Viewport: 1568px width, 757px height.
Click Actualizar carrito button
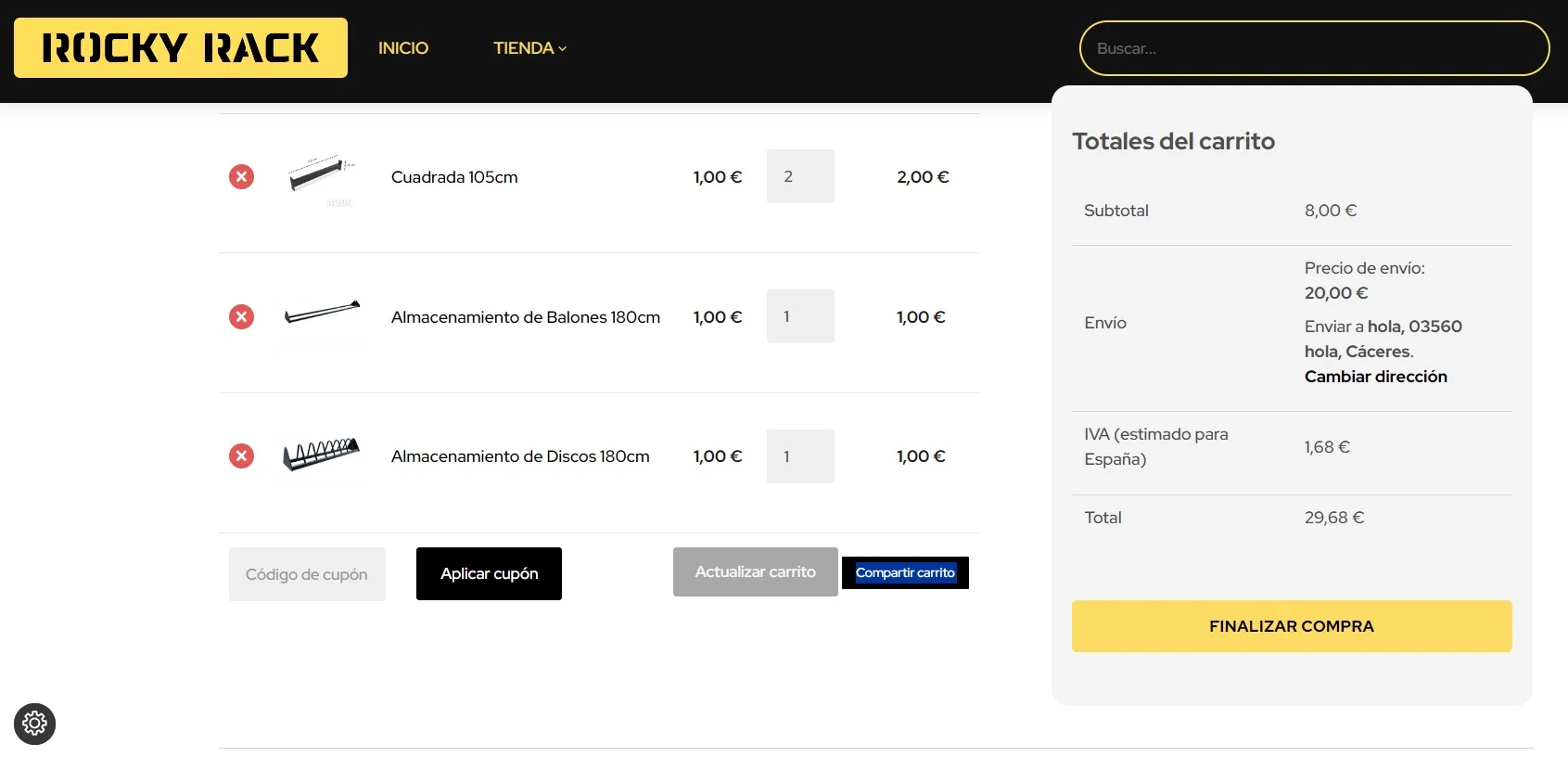(x=755, y=571)
